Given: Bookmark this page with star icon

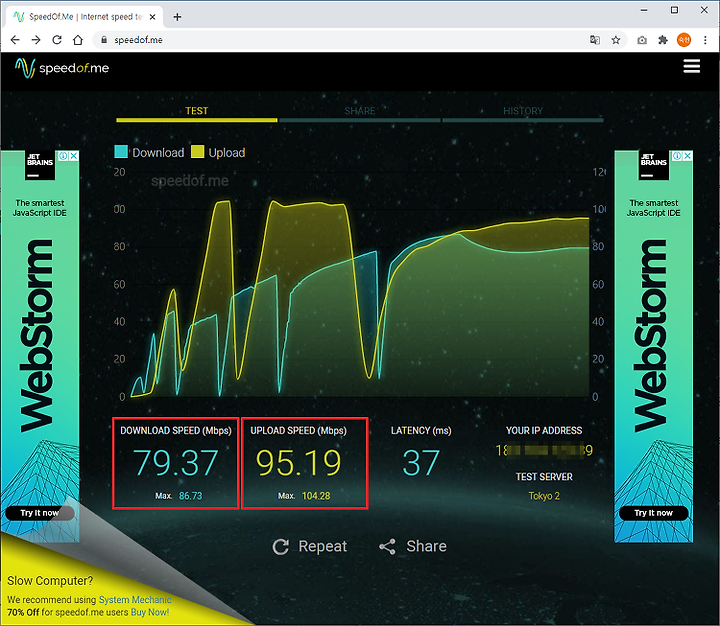Looking at the screenshot, I should (x=616, y=40).
